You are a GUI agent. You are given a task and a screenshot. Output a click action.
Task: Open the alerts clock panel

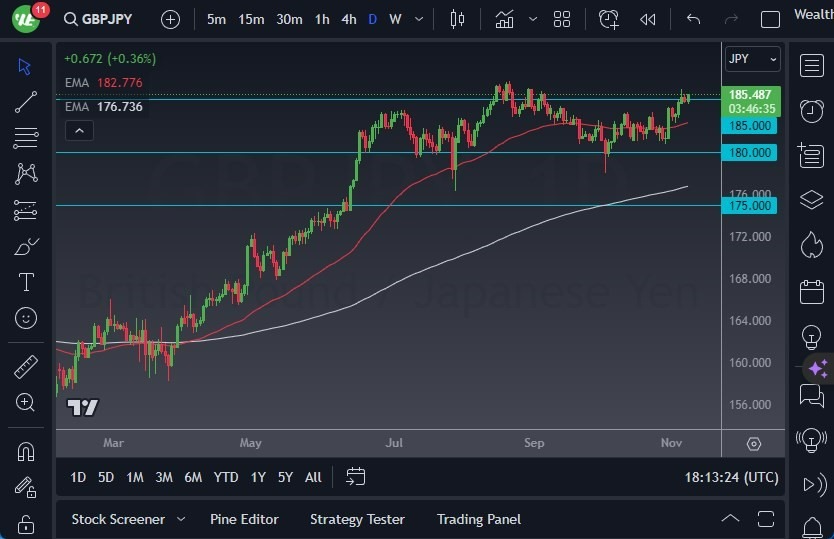tap(812, 111)
